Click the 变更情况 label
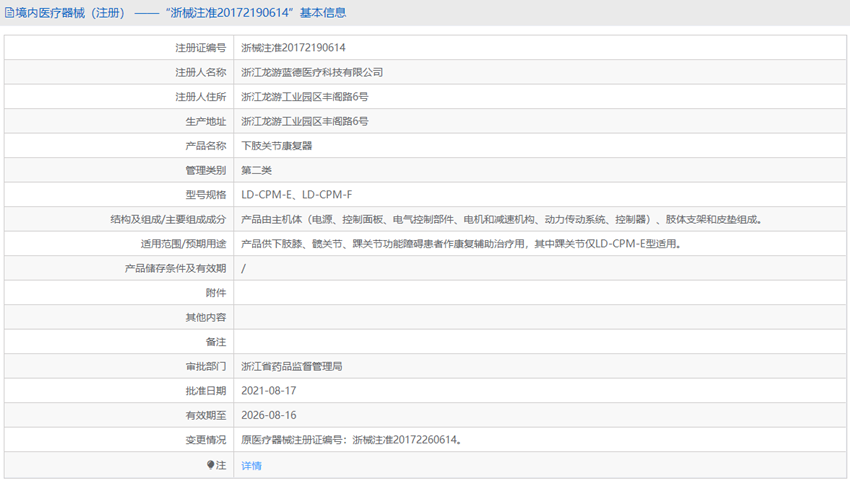 (205, 440)
